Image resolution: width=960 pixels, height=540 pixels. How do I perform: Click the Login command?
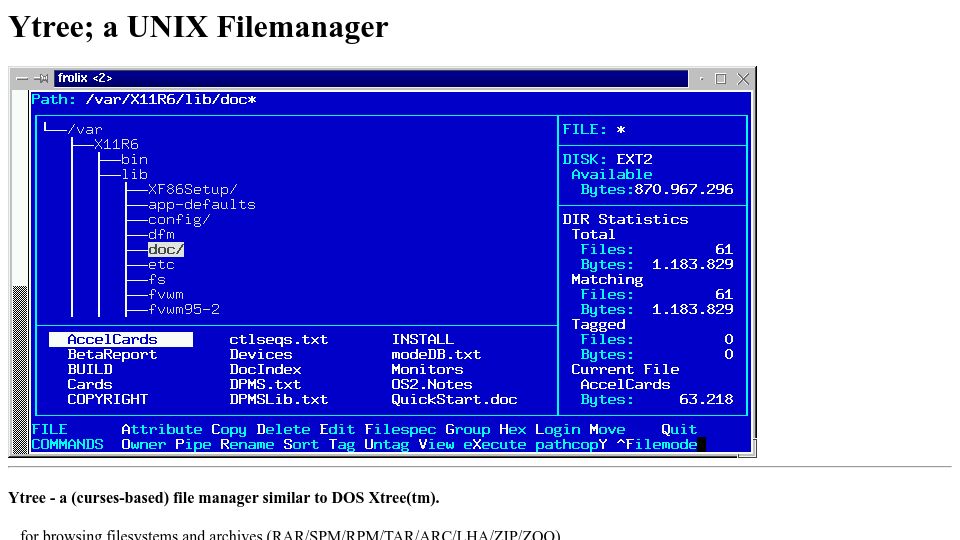click(x=558, y=429)
